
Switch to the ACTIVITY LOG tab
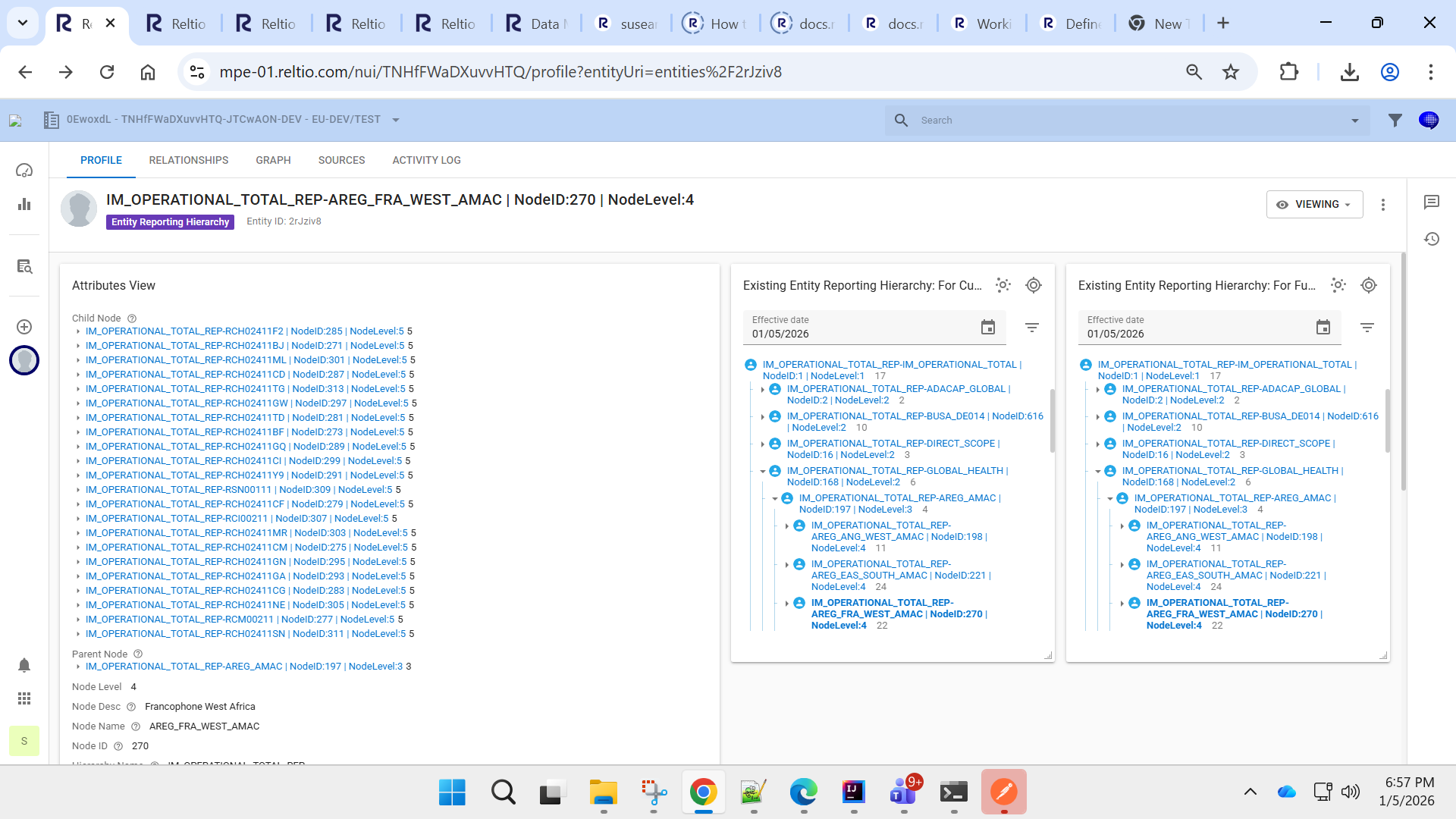(426, 160)
